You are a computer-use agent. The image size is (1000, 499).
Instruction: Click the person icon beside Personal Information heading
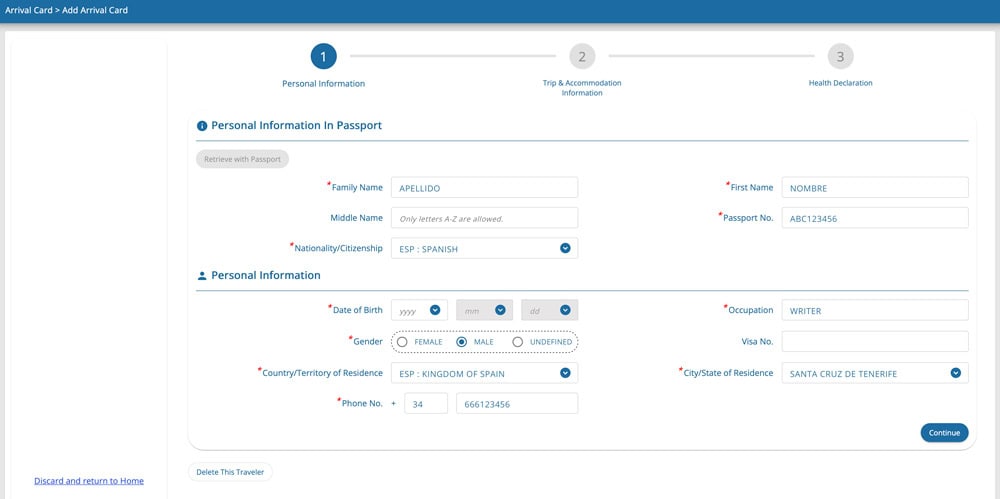tap(202, 276)
